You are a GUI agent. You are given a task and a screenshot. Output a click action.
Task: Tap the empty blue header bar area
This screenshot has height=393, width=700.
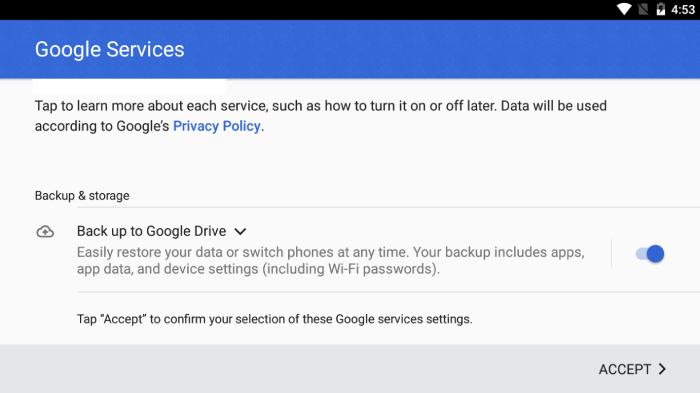(442, 49)
